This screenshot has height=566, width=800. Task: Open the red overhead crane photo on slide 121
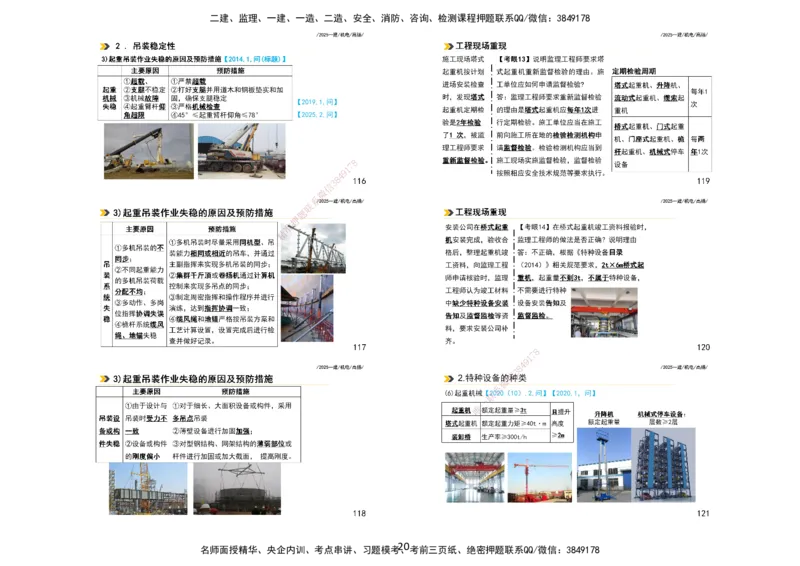tap(474, 477)
